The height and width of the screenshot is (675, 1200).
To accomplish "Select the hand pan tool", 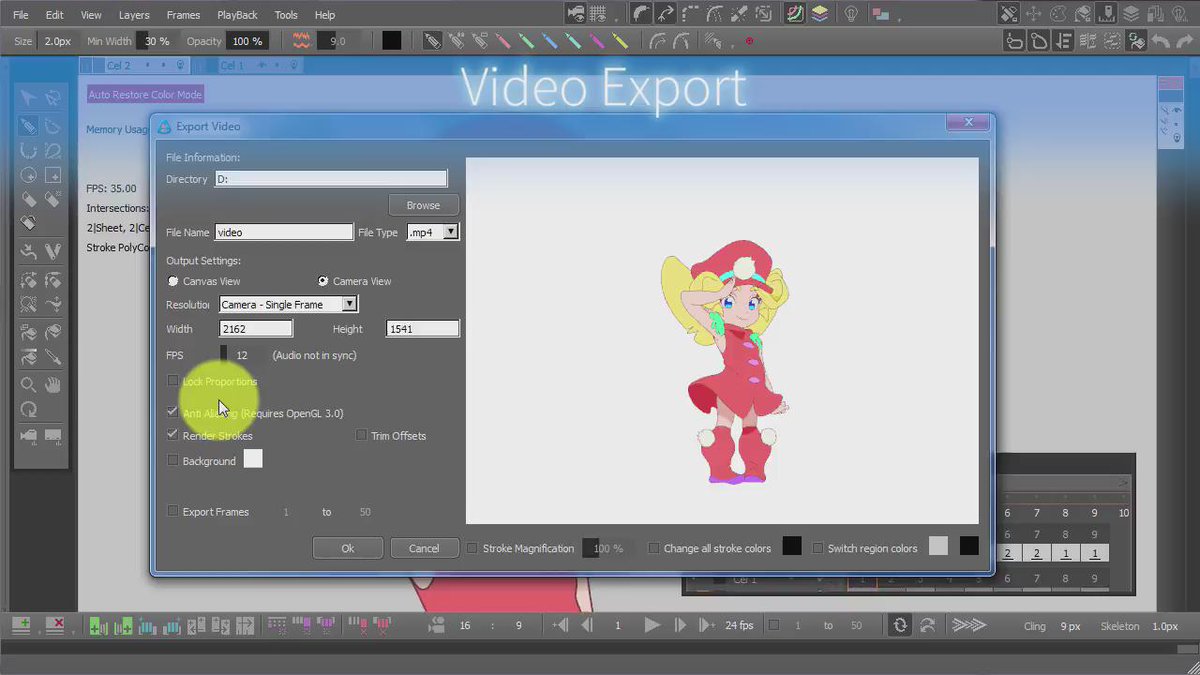I will [x=53, y=385].
